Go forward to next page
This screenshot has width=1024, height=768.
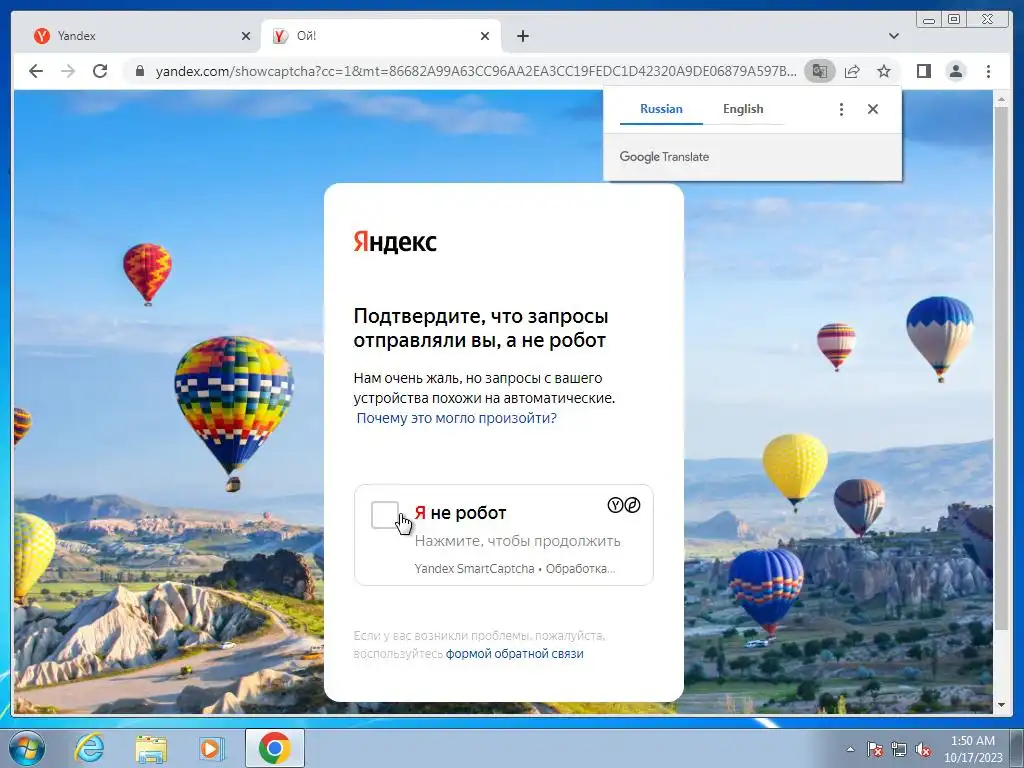(x=68, y=71)
